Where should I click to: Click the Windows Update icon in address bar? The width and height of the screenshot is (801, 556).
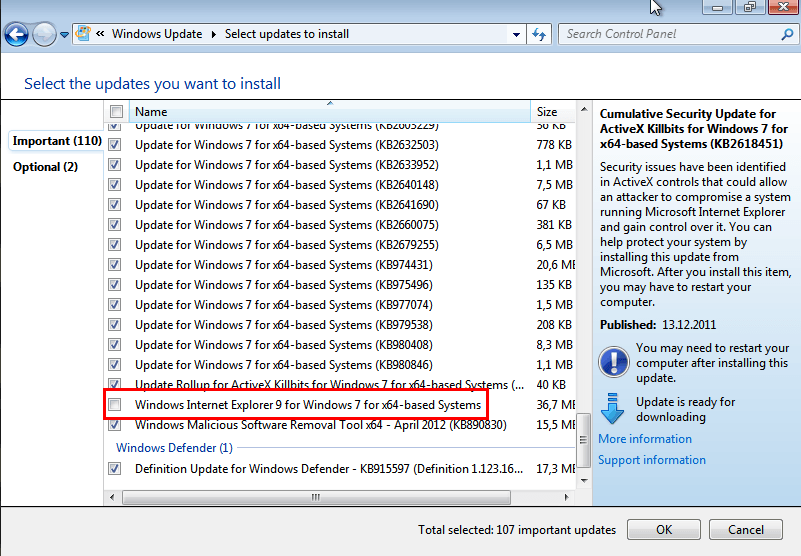coord(83,34)
